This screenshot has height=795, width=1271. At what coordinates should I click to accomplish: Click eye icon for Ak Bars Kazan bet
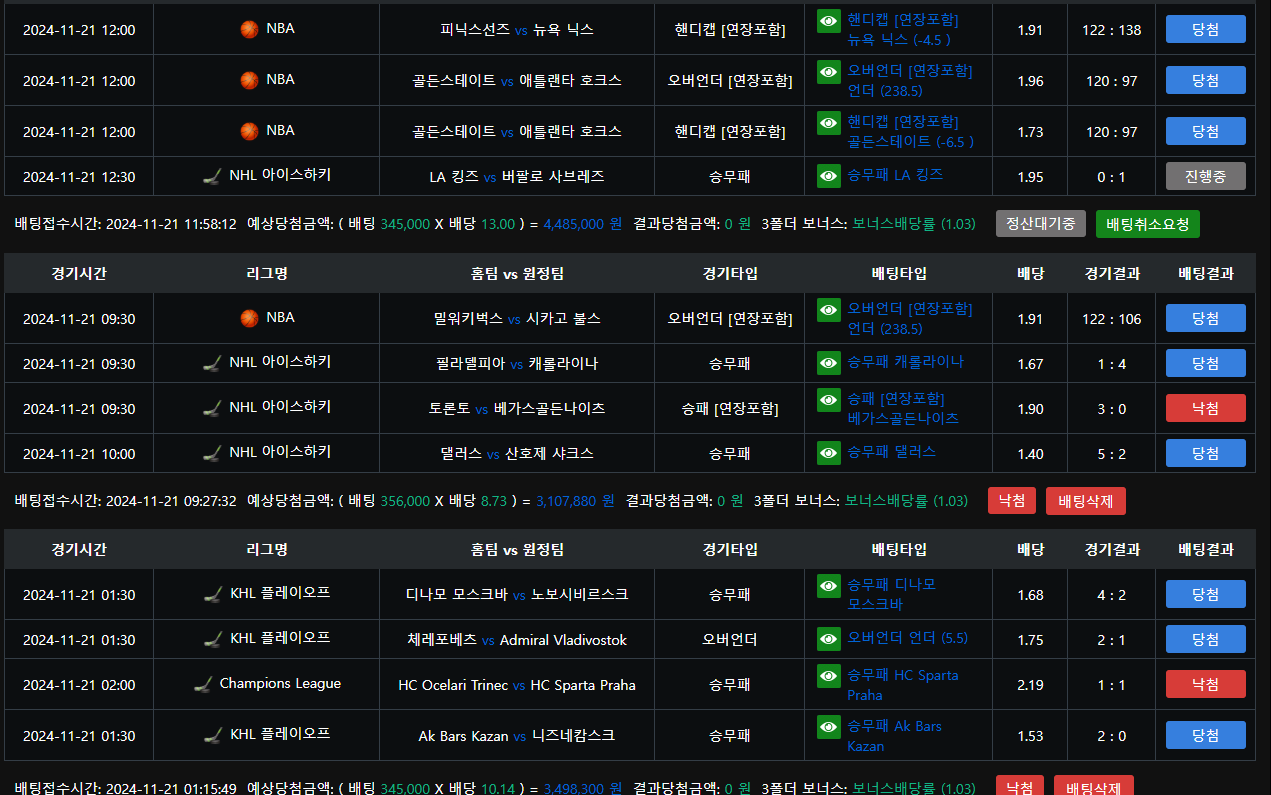tap(828, 727)
